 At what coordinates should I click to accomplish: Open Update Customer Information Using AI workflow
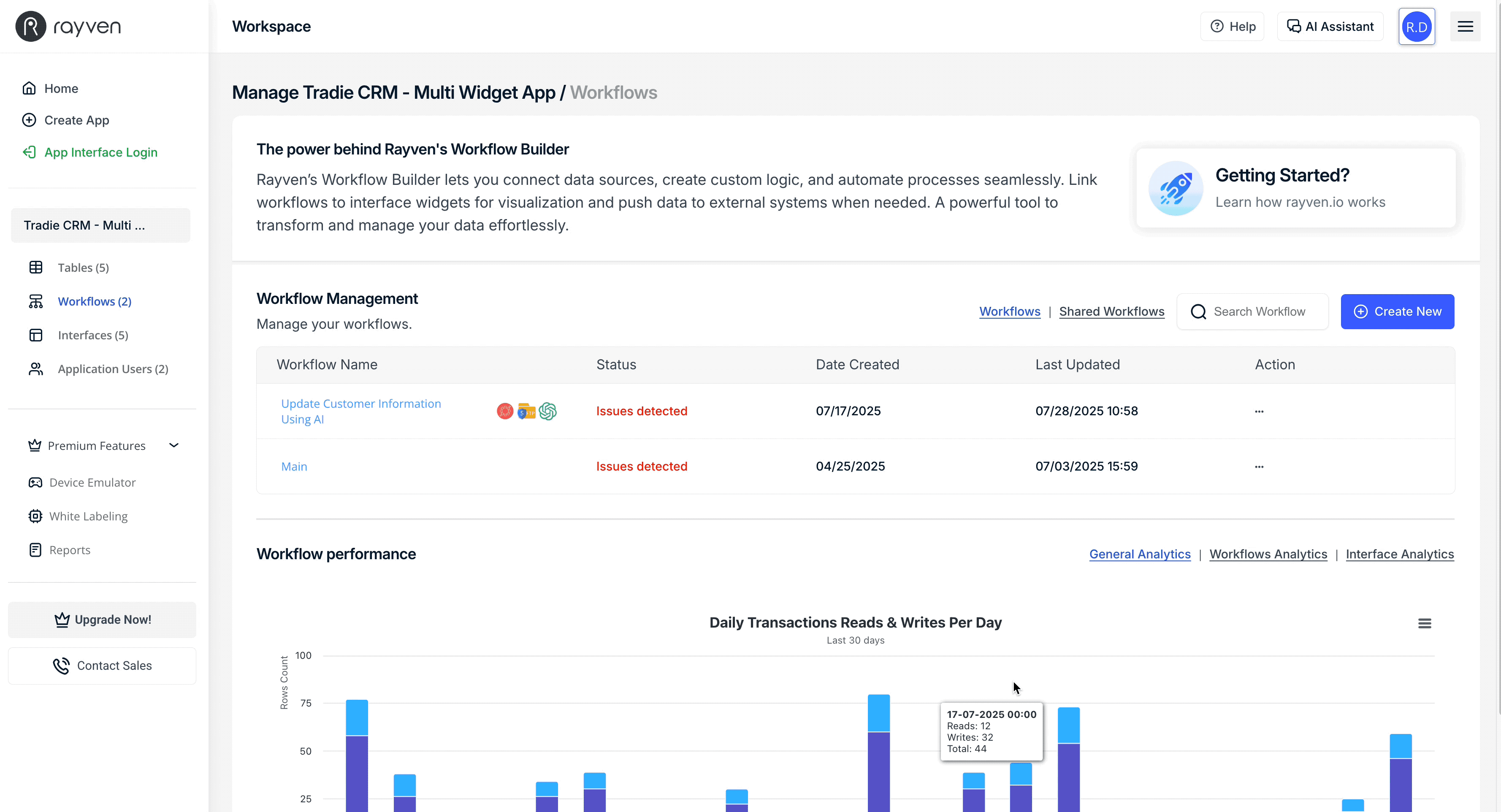point(360,411)
